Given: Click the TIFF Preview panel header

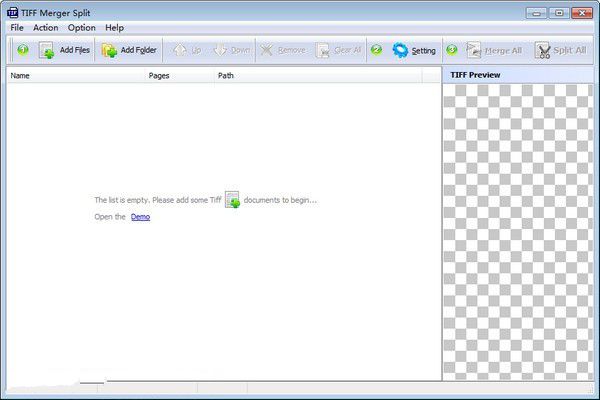Looking at the screenshot, I should click(518, 75).
